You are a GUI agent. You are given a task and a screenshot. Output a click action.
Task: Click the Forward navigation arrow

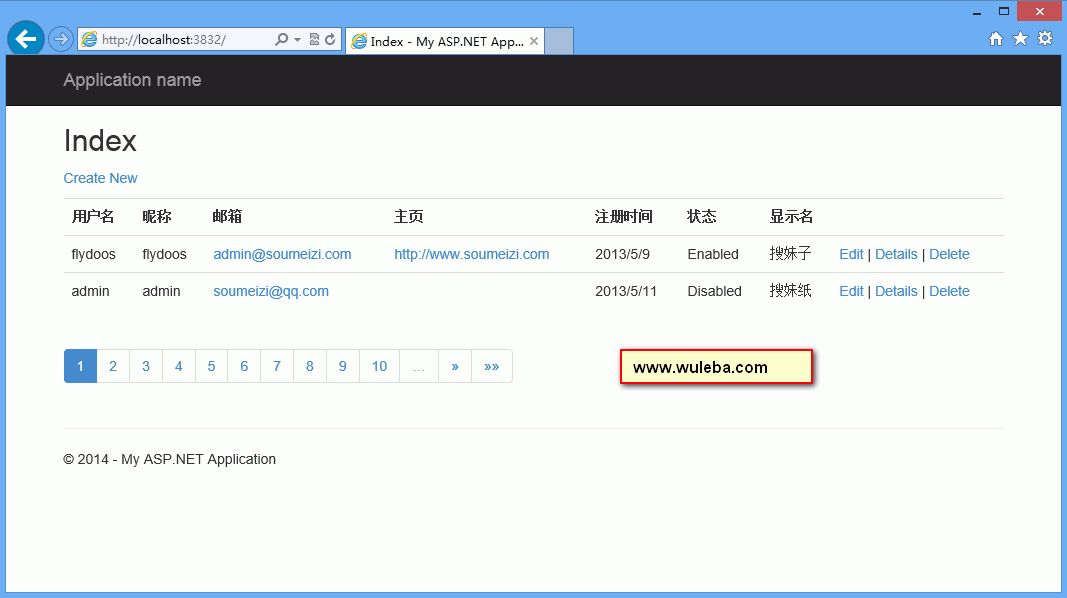point(59,38)
